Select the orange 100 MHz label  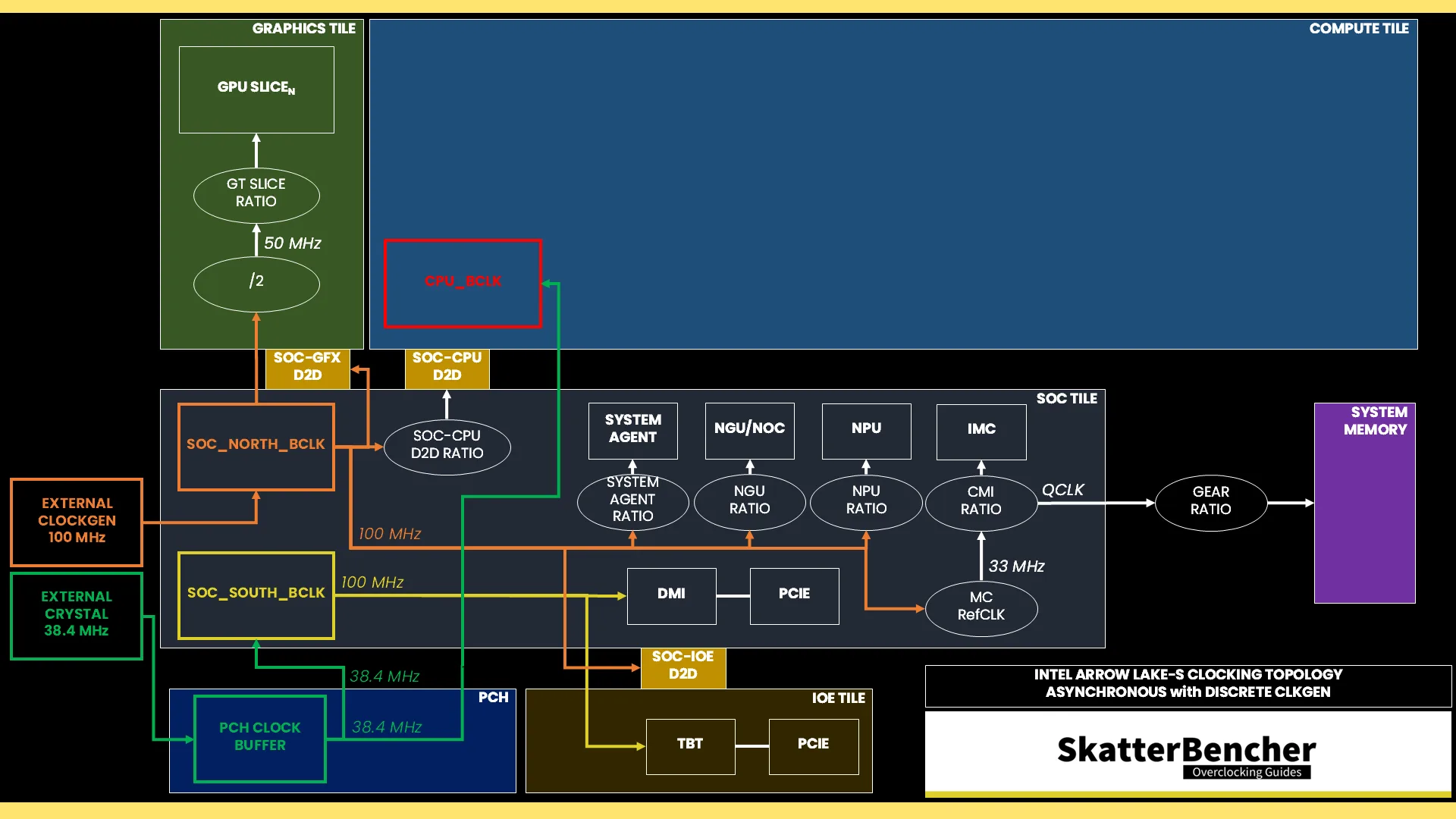pos(389,533)
